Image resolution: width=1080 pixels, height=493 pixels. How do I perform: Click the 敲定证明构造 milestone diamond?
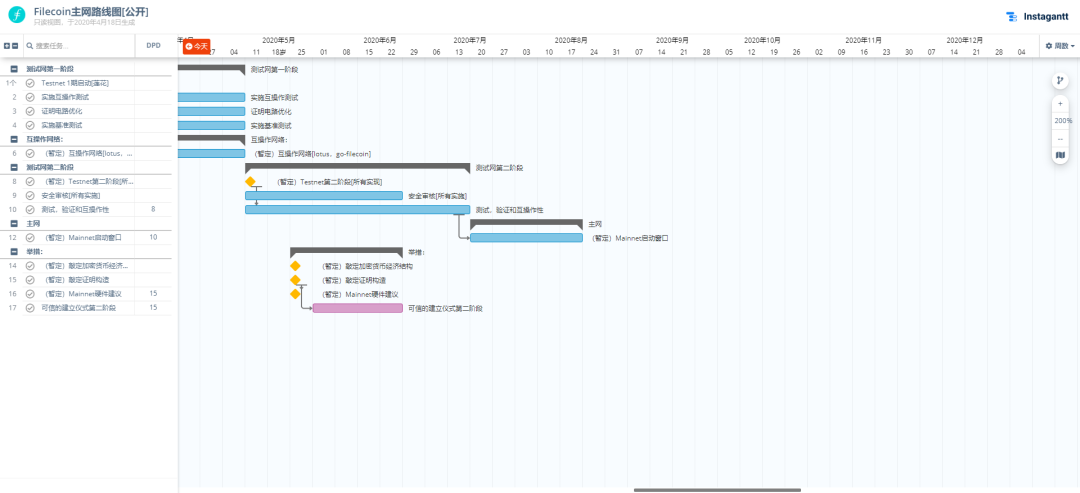coord(295,280)
